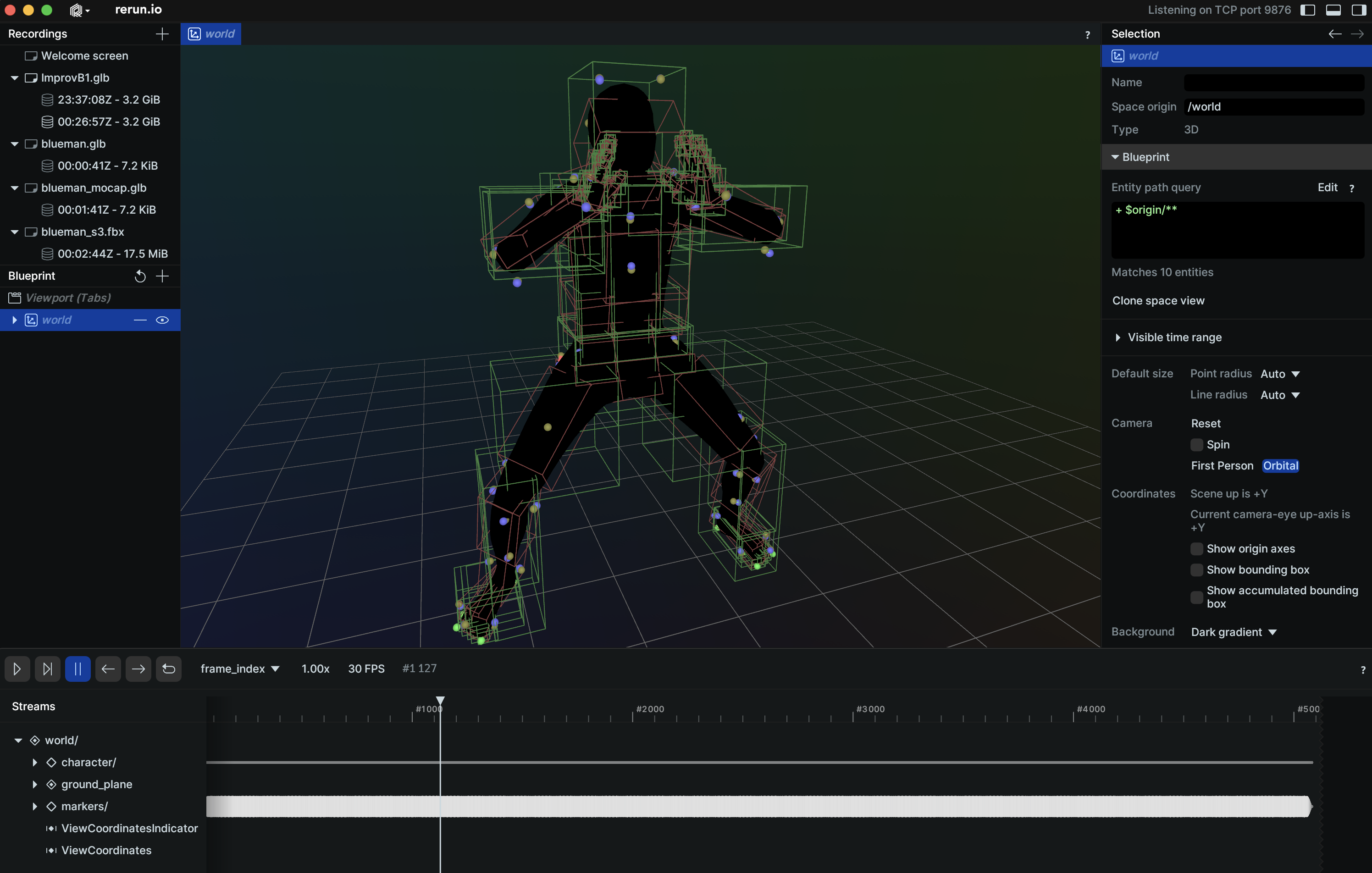Click the timeline navigation back icon
This screenshot has width=1372, height=873.
pyautogui.click(x=108, y=668)
